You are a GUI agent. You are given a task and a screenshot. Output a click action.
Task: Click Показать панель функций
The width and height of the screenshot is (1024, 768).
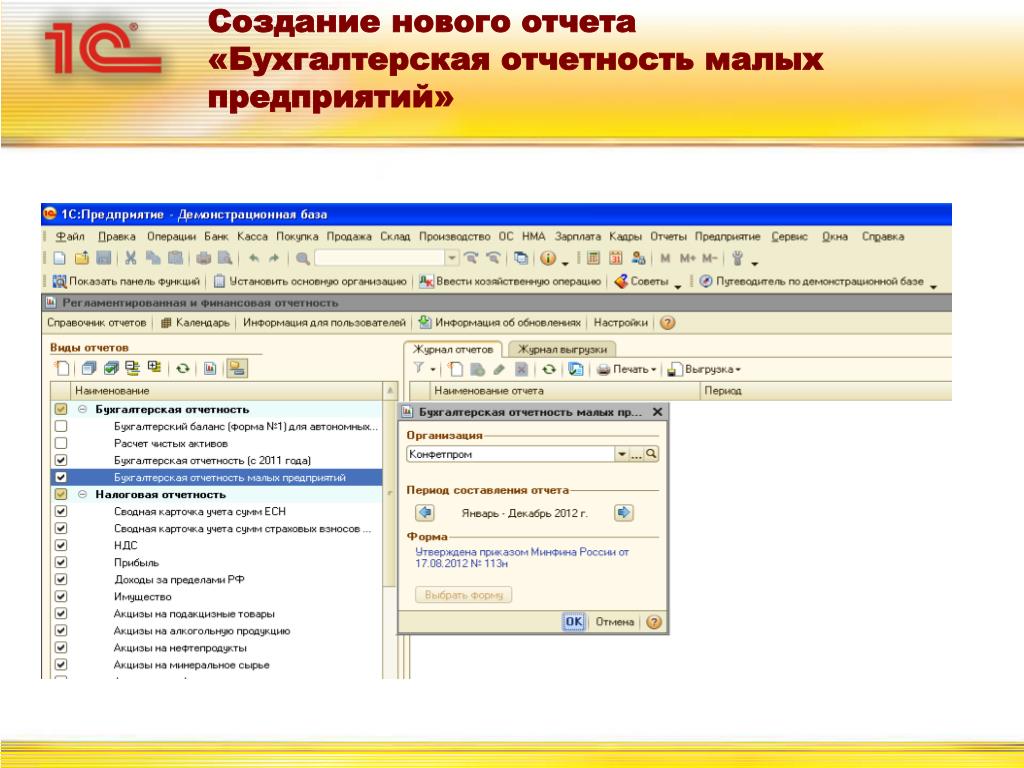click(x=126, y=281)
